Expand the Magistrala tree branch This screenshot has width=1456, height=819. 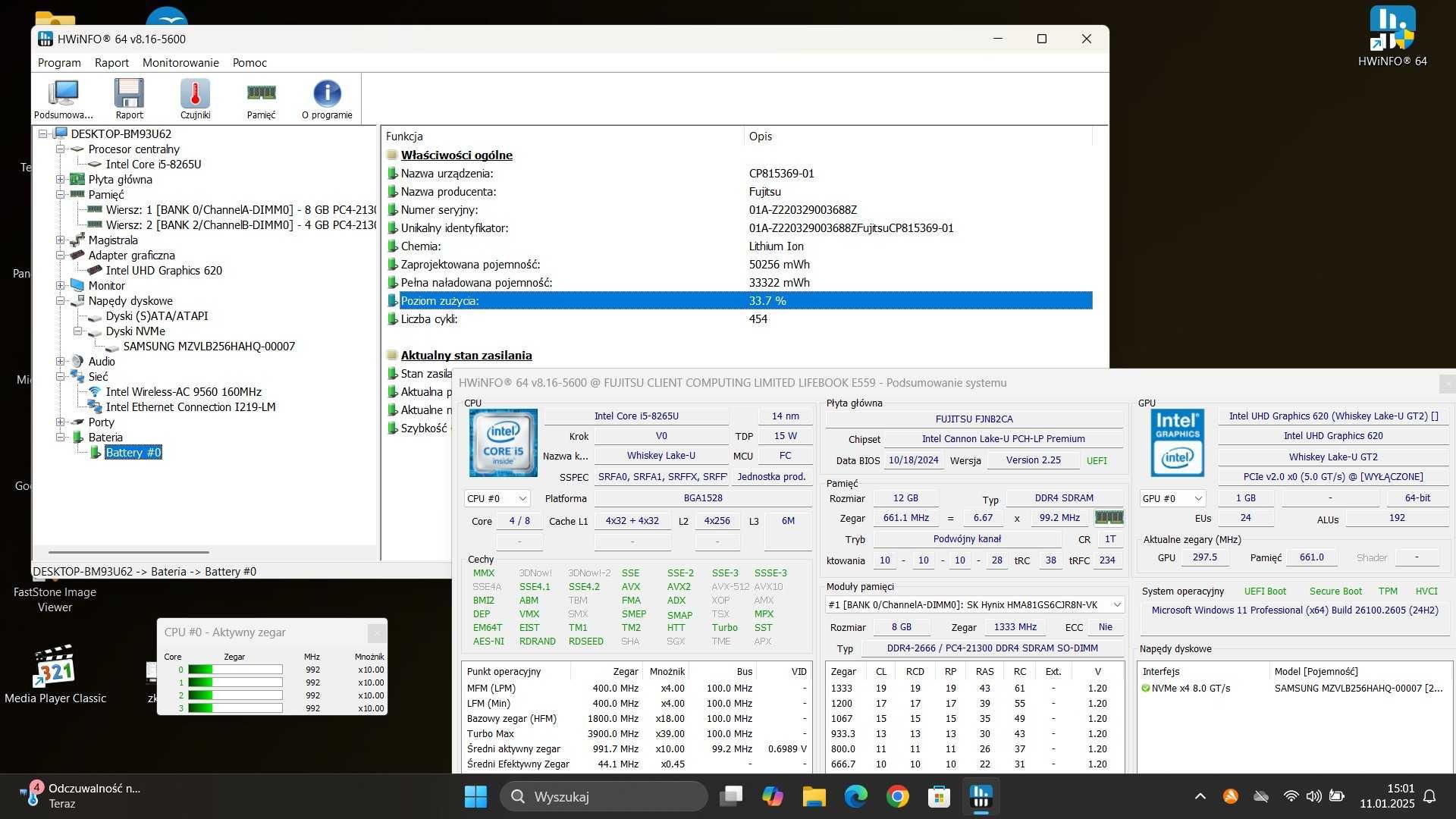[x=60, y=240]
